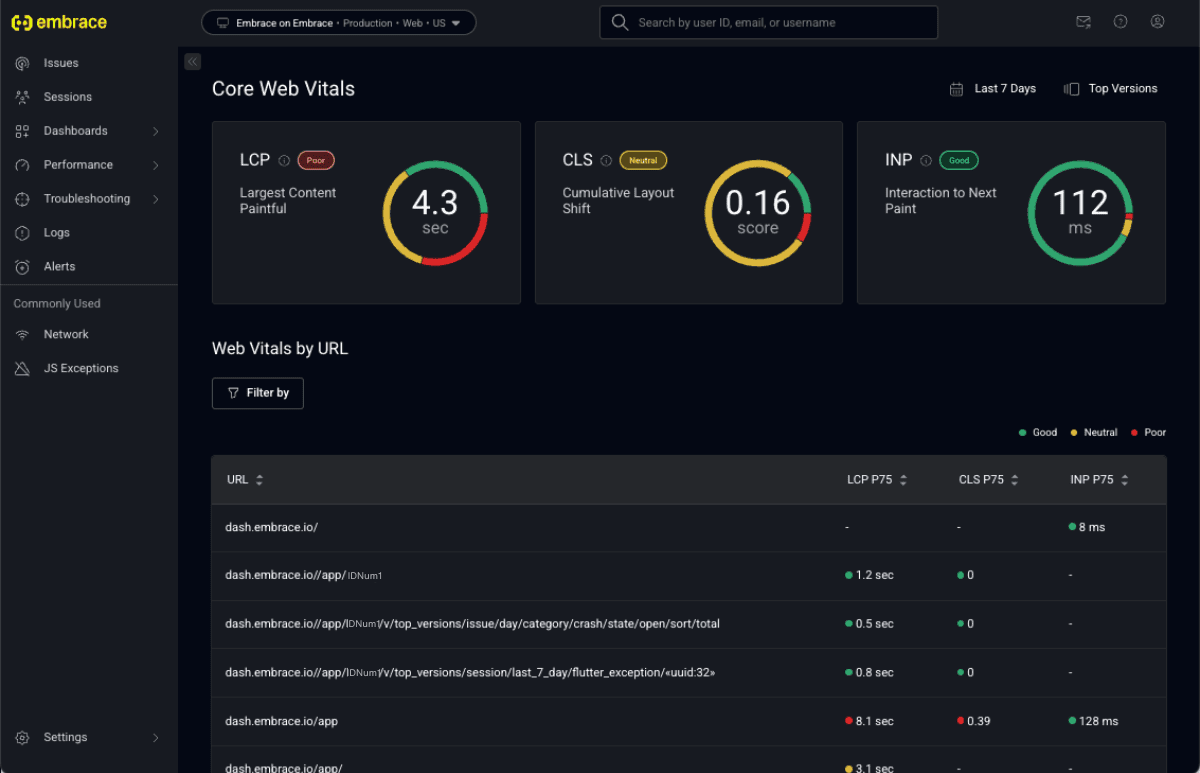Expand the Performance submenu chevron
This screenshot has height=773, width=1200.
pyautogui.click(x=156, y=165)
